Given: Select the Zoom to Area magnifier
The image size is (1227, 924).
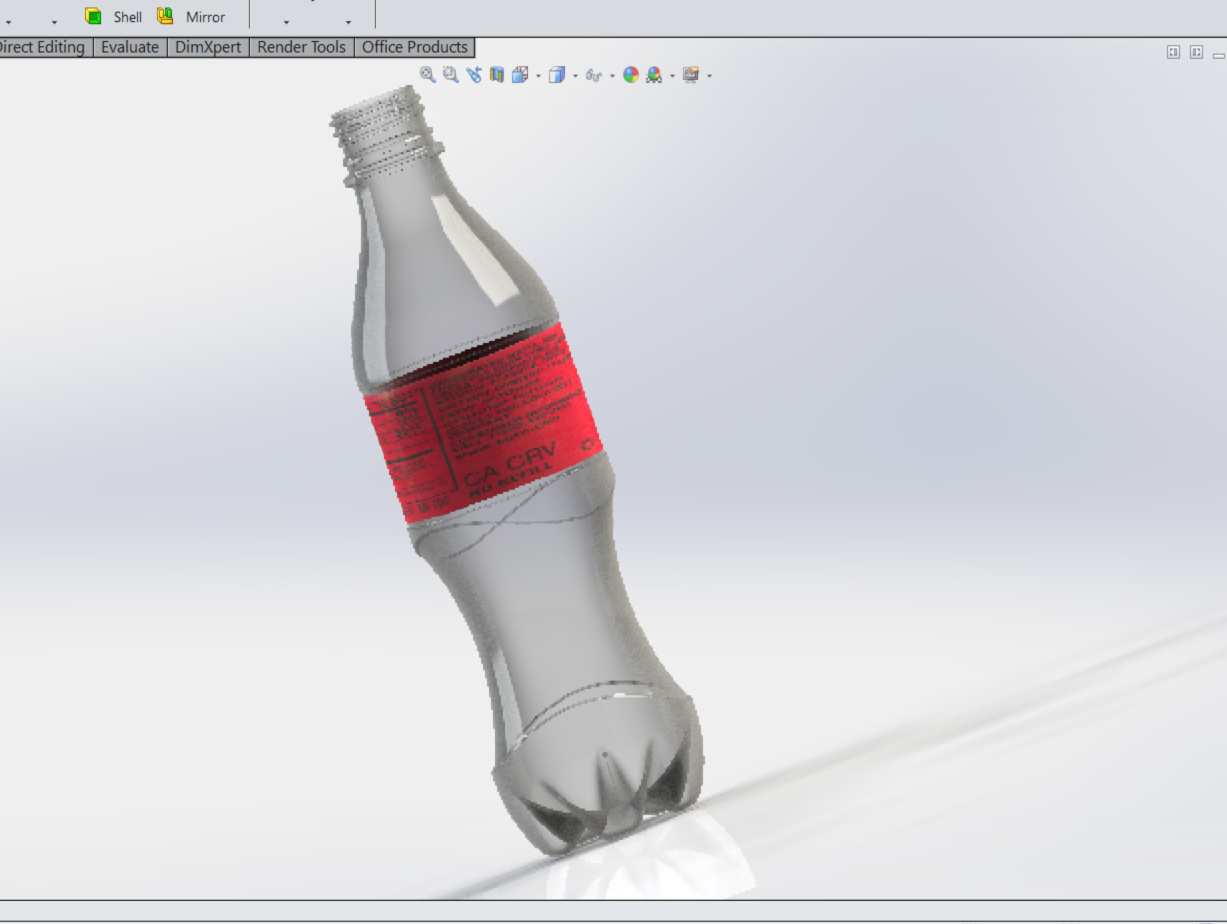Looking at the screenshot, I should pyautogui.click(x=451, y=75).
